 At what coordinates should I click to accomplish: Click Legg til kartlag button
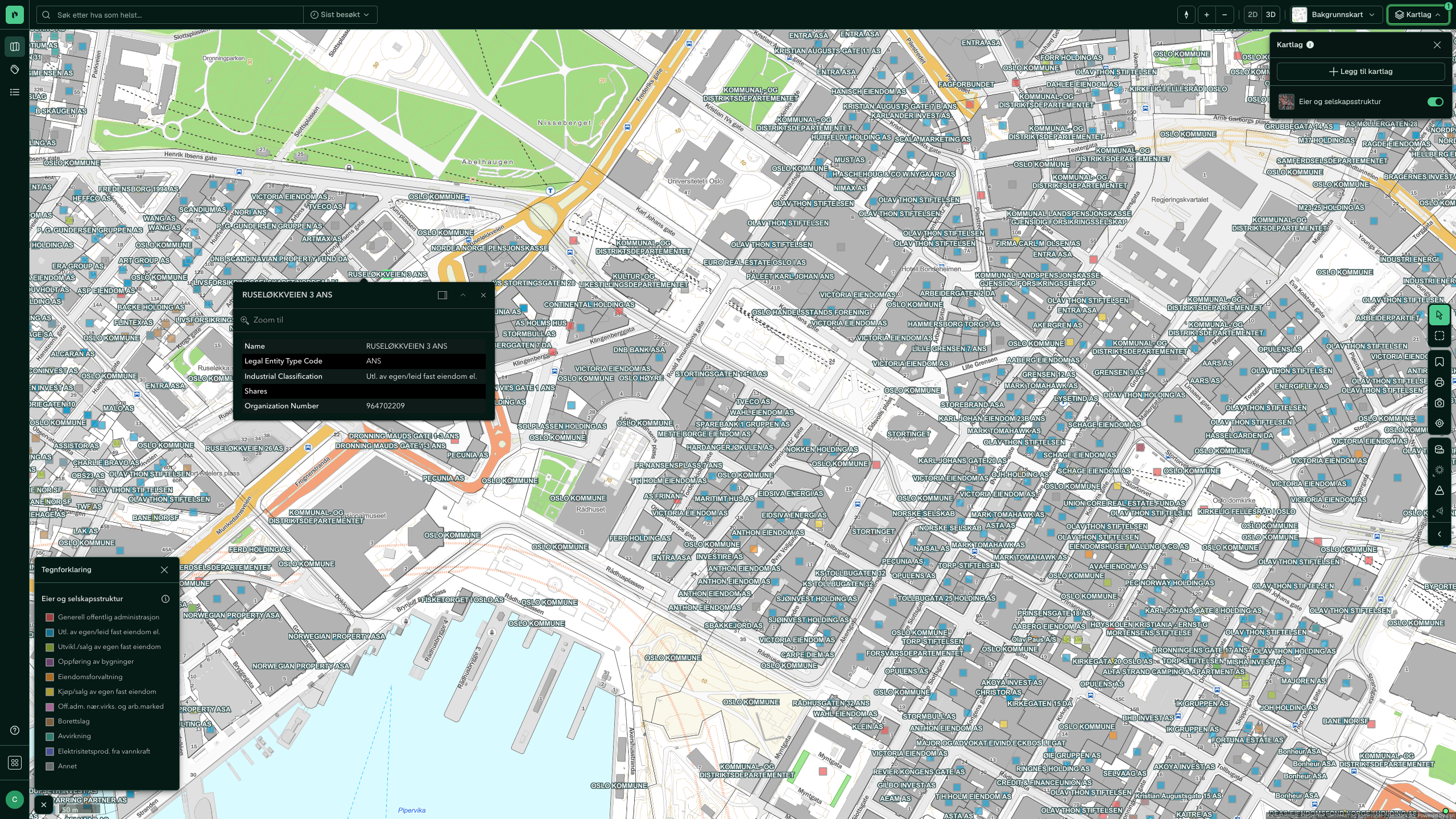click(x=1360, y=72)
